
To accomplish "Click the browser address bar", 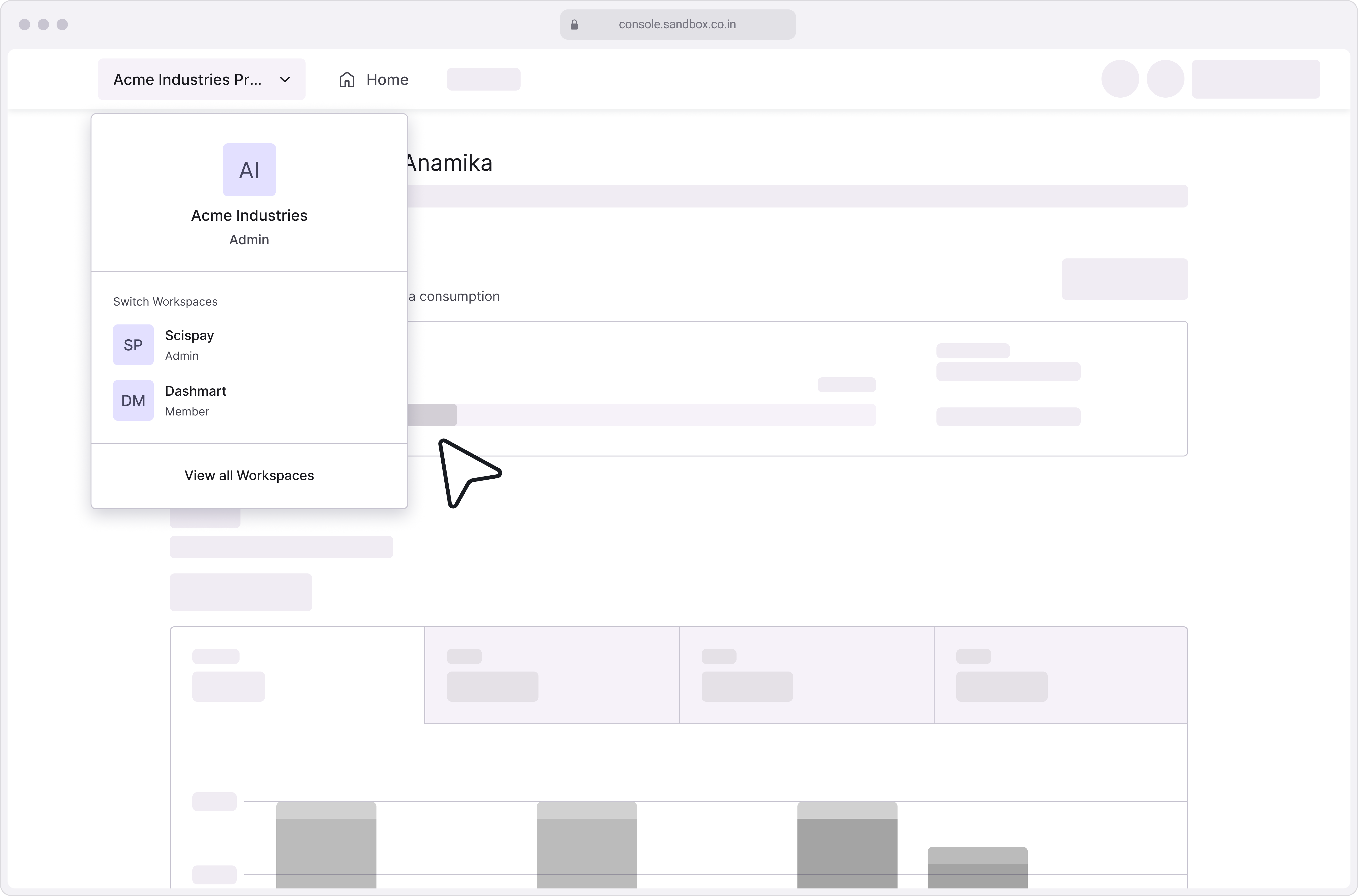I will click(x=678, y=25).
